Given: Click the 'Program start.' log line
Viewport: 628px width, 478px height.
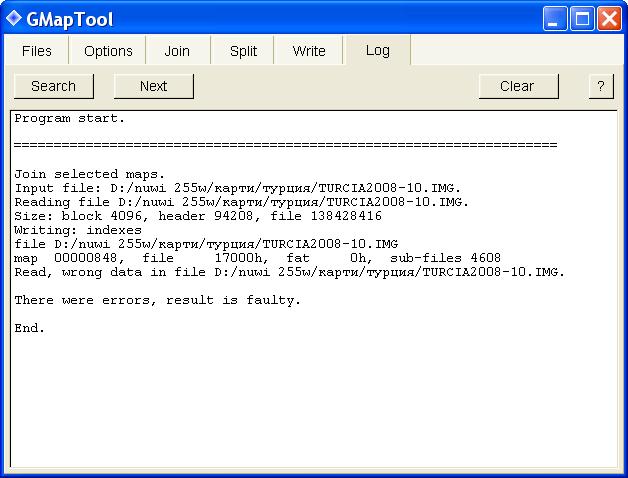Looking at the screenshot, I should click(x=70, y=118).
